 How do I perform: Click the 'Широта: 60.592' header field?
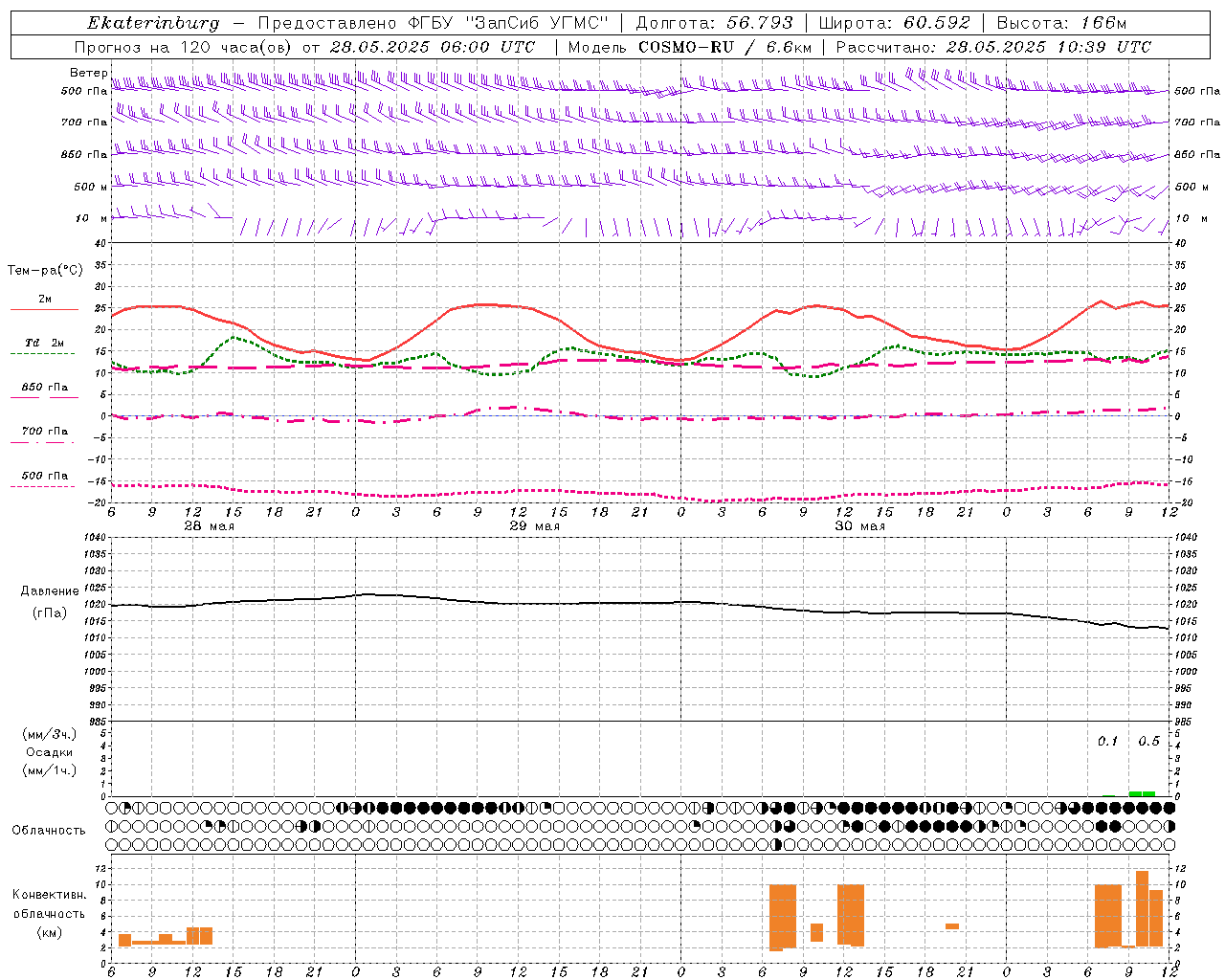pos(894,23)
